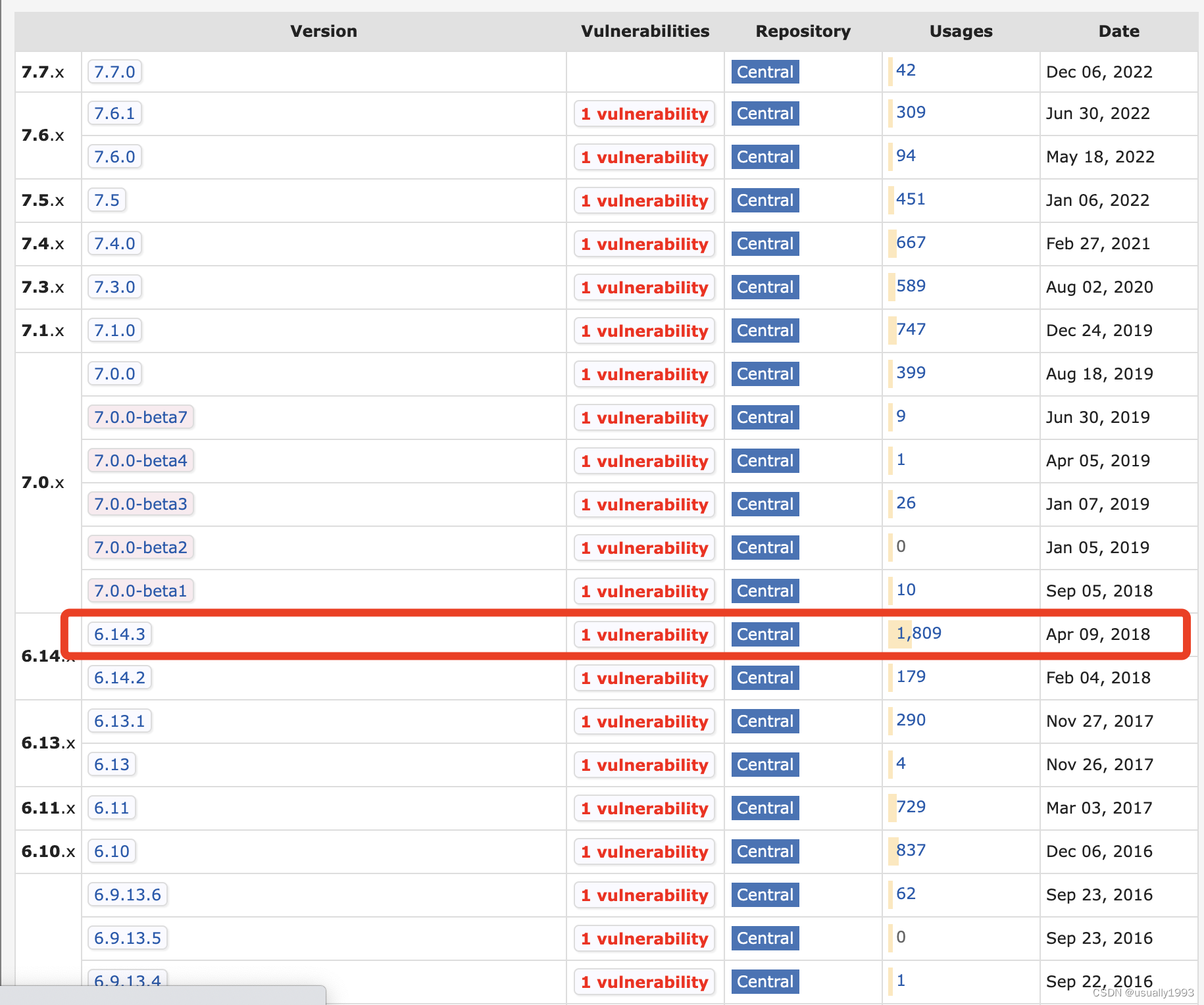Open version 7.5 link

[x=107, y=200]
